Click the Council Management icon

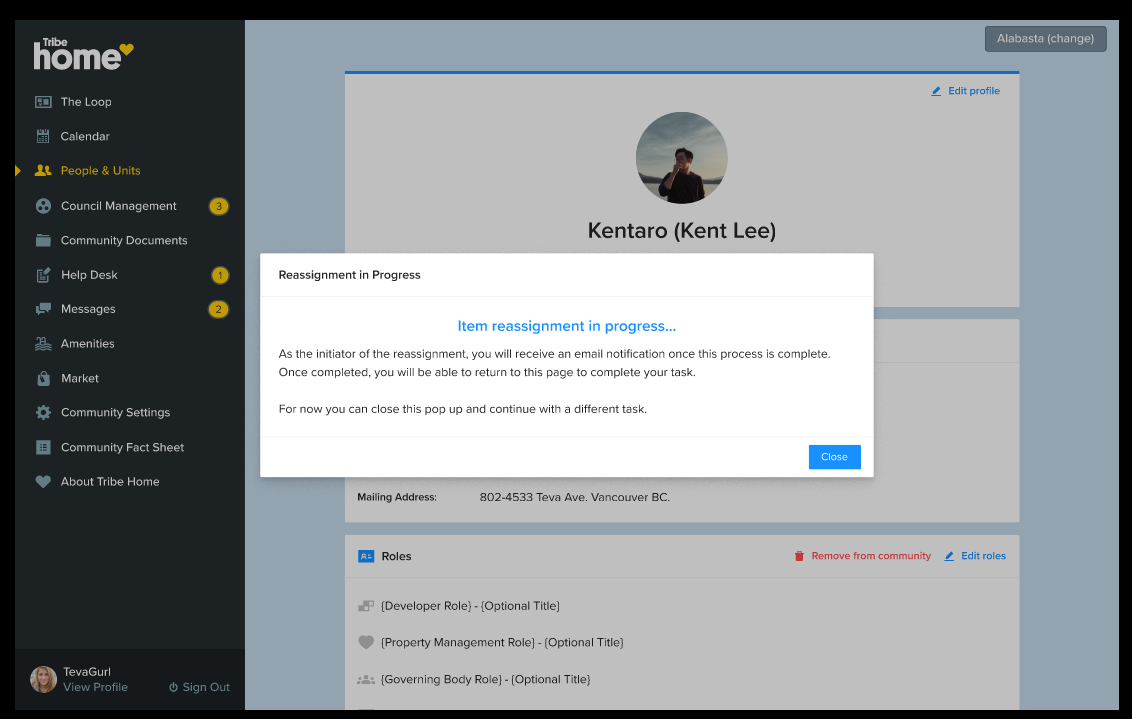pyautogui.click(x=43, y=206)
